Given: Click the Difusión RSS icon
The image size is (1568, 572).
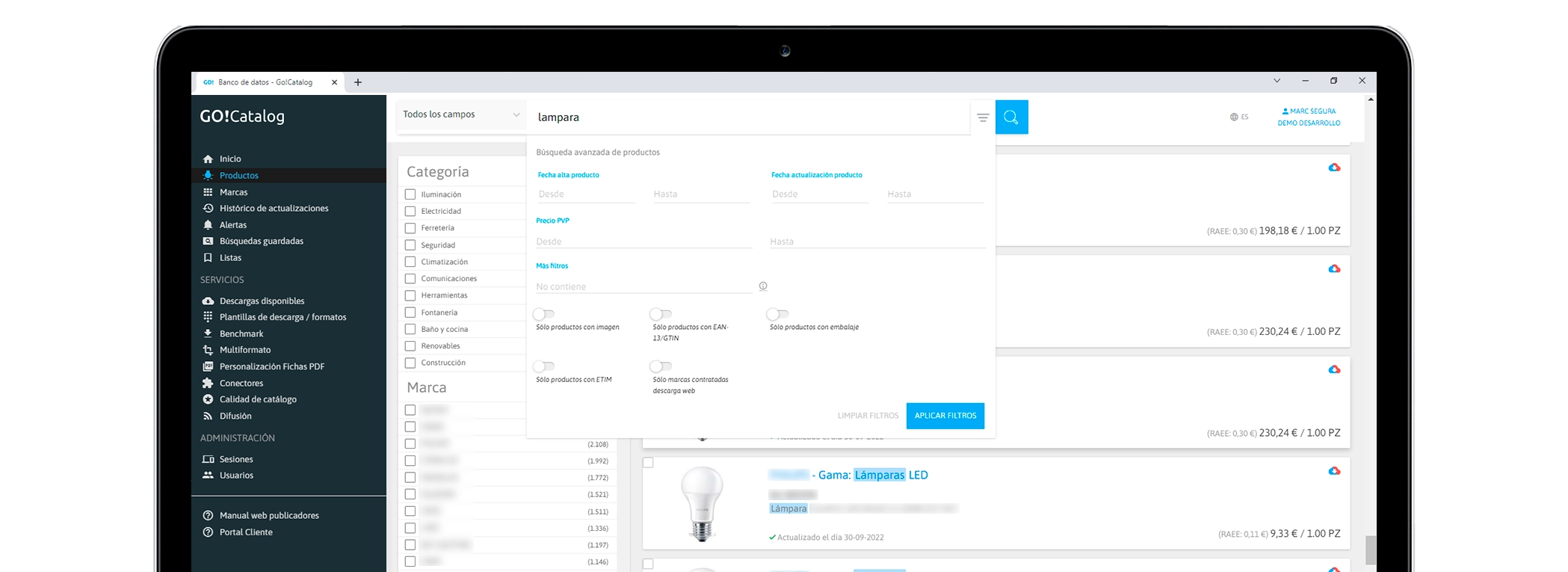Looking at the screenshot, I should (x=208, y=416).
